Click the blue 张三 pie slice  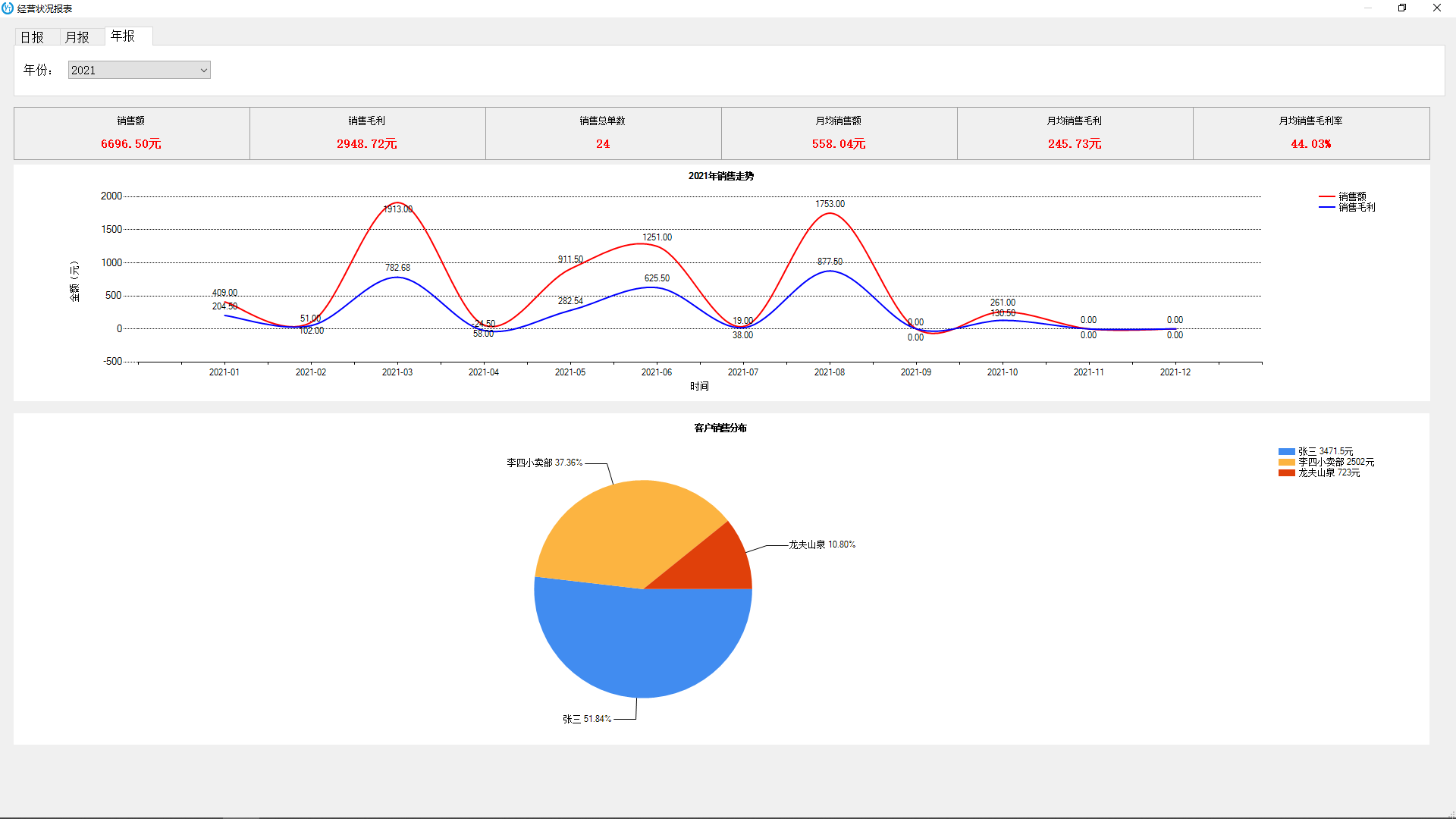click(643, 645)
